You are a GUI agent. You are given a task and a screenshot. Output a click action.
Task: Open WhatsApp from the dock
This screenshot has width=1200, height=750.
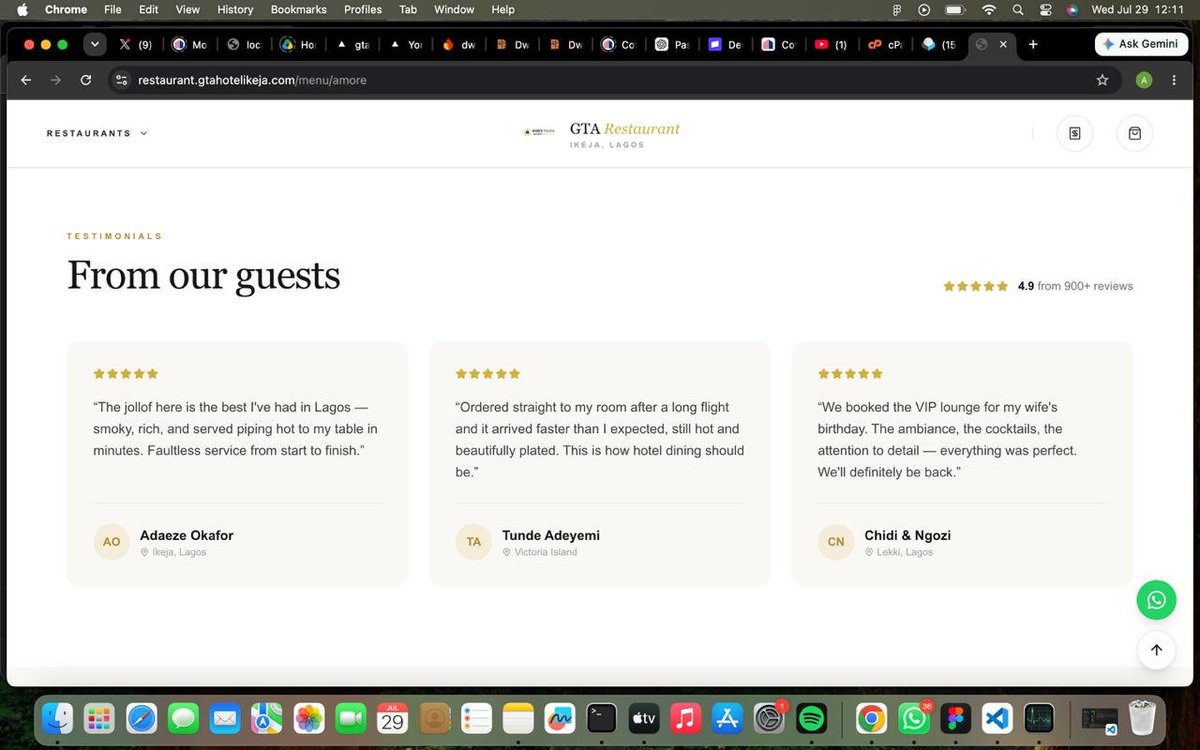913,717
